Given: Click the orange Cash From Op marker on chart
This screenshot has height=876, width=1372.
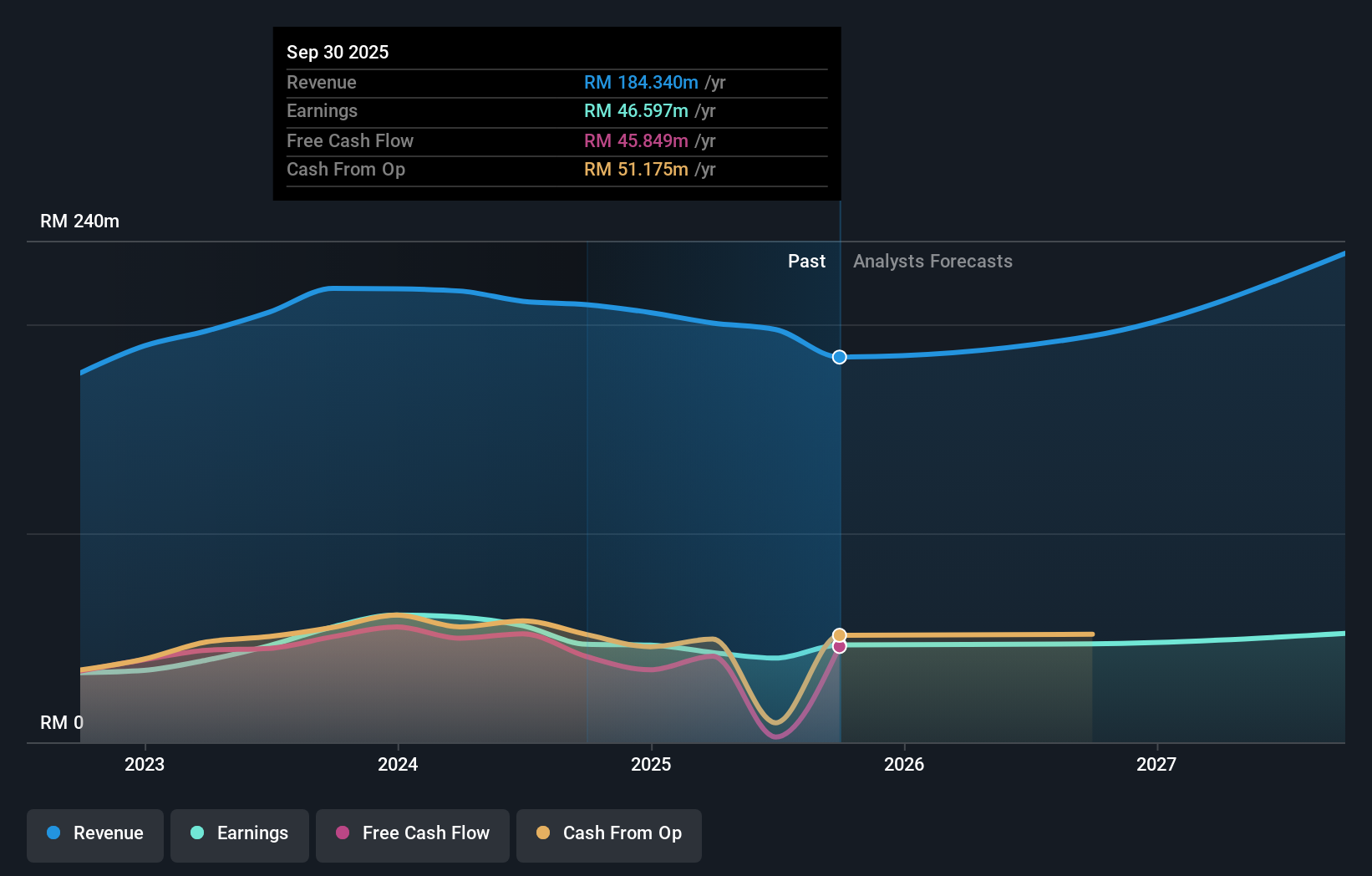Looking at the screenshot, I should click(839, 635).
